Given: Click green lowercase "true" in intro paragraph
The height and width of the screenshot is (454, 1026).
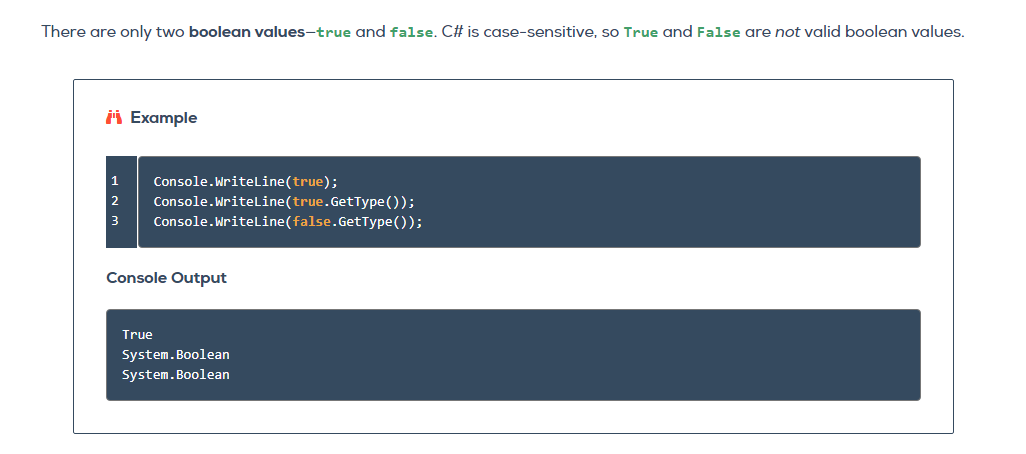Looking at the screenshot, I should click(x=334, y=32).
